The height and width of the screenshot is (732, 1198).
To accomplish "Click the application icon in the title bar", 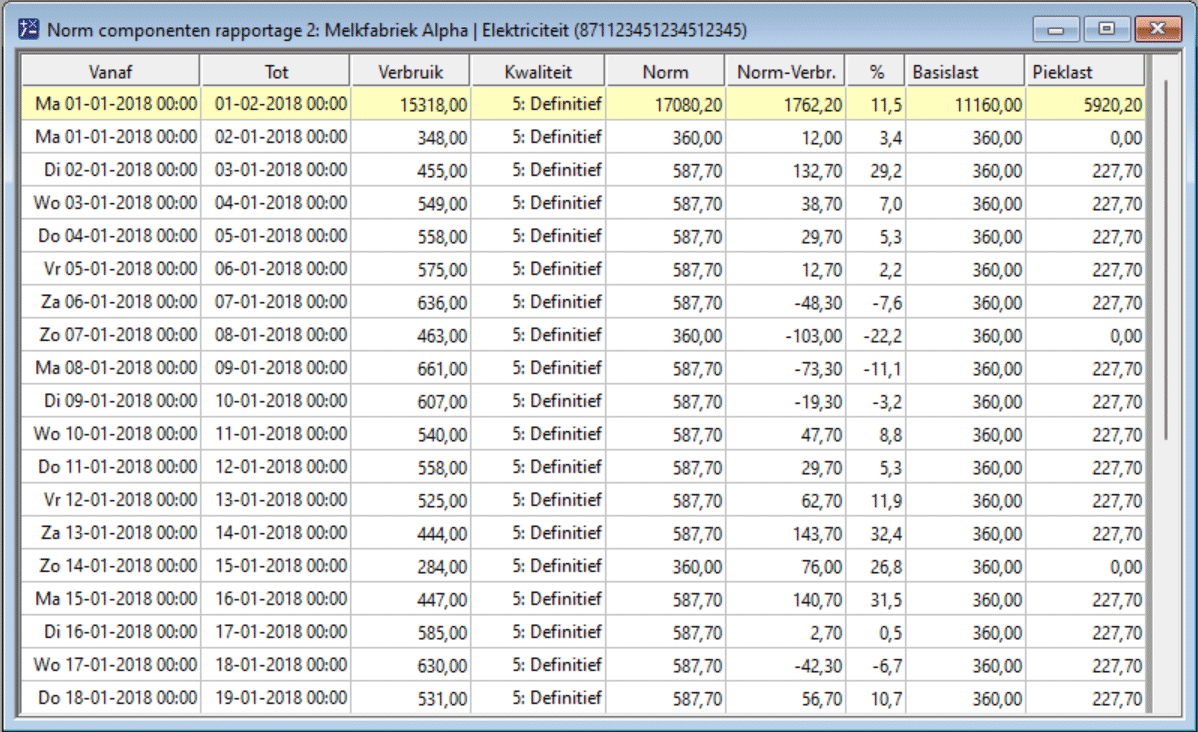I will pyautogui.click(x=28, y=29).
